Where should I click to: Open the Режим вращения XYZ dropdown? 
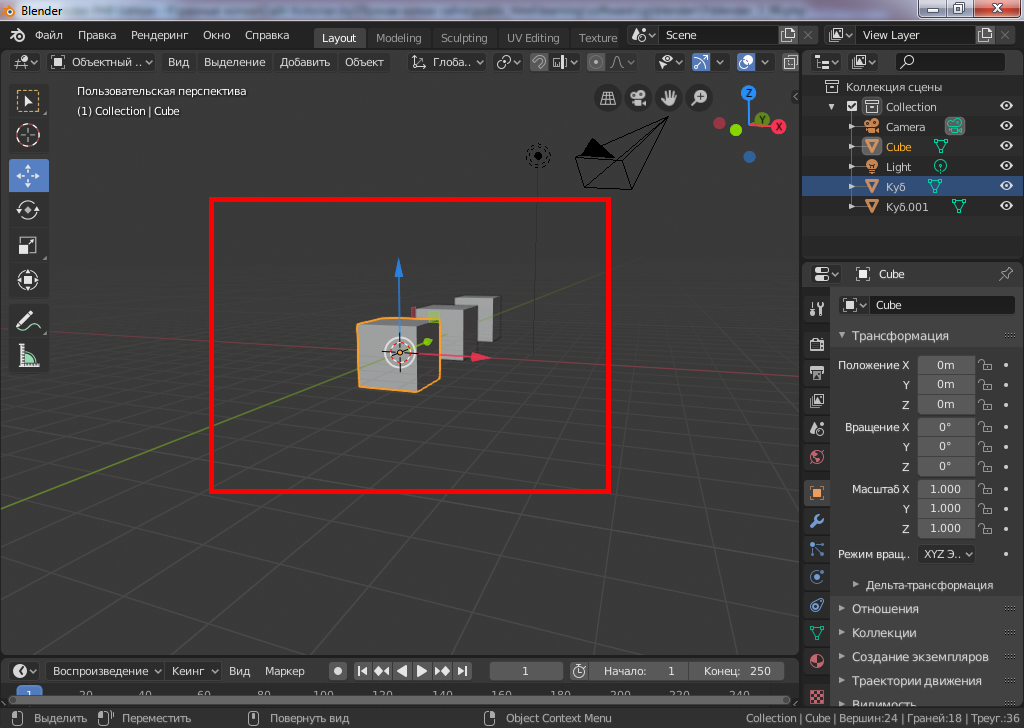(946, 554)
